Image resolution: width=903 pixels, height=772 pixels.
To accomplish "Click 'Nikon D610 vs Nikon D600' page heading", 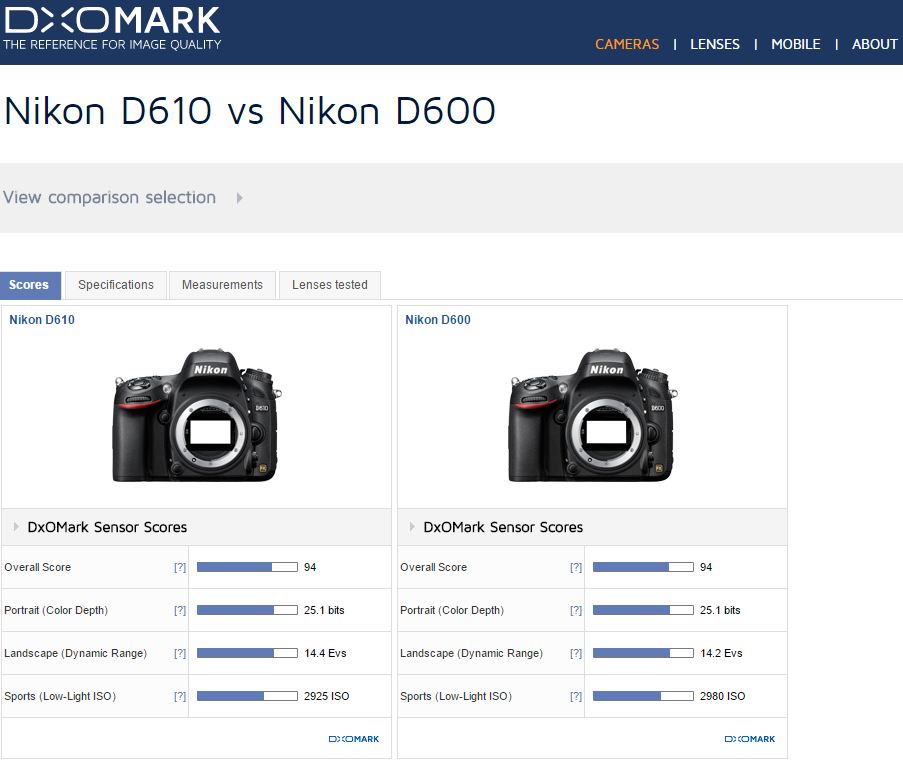I will (250, 111).
